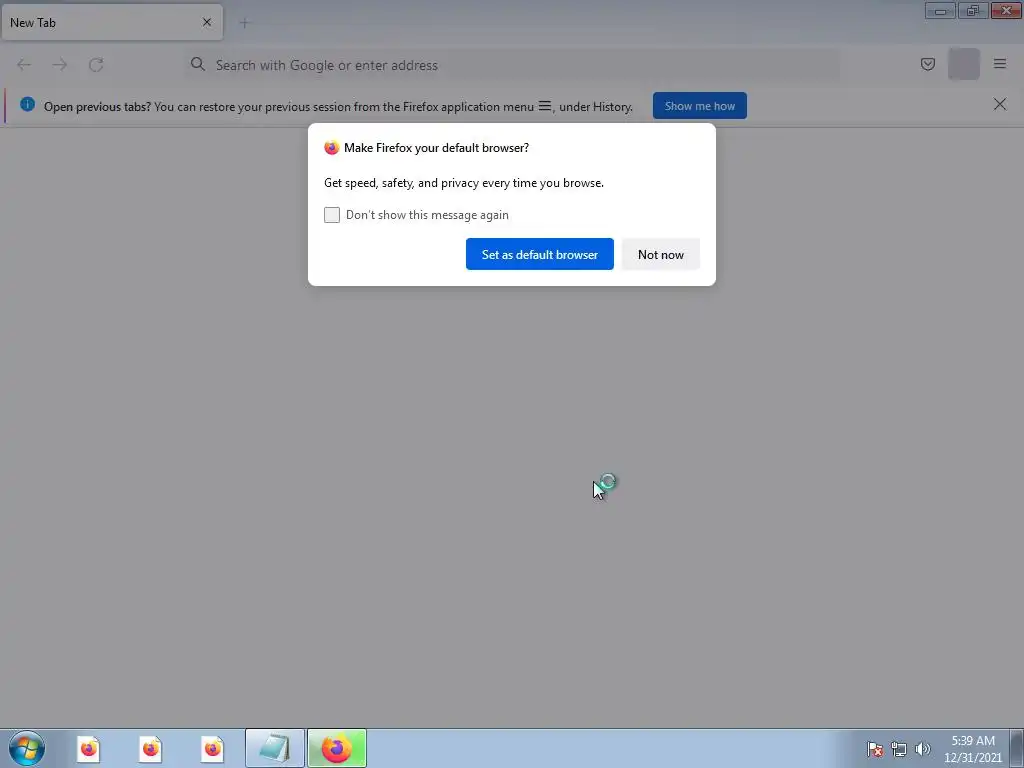This screenshot has height=768, width=1024.
Task: Click the blue info icon in notification bar
Action: click(x=27, y=104)
